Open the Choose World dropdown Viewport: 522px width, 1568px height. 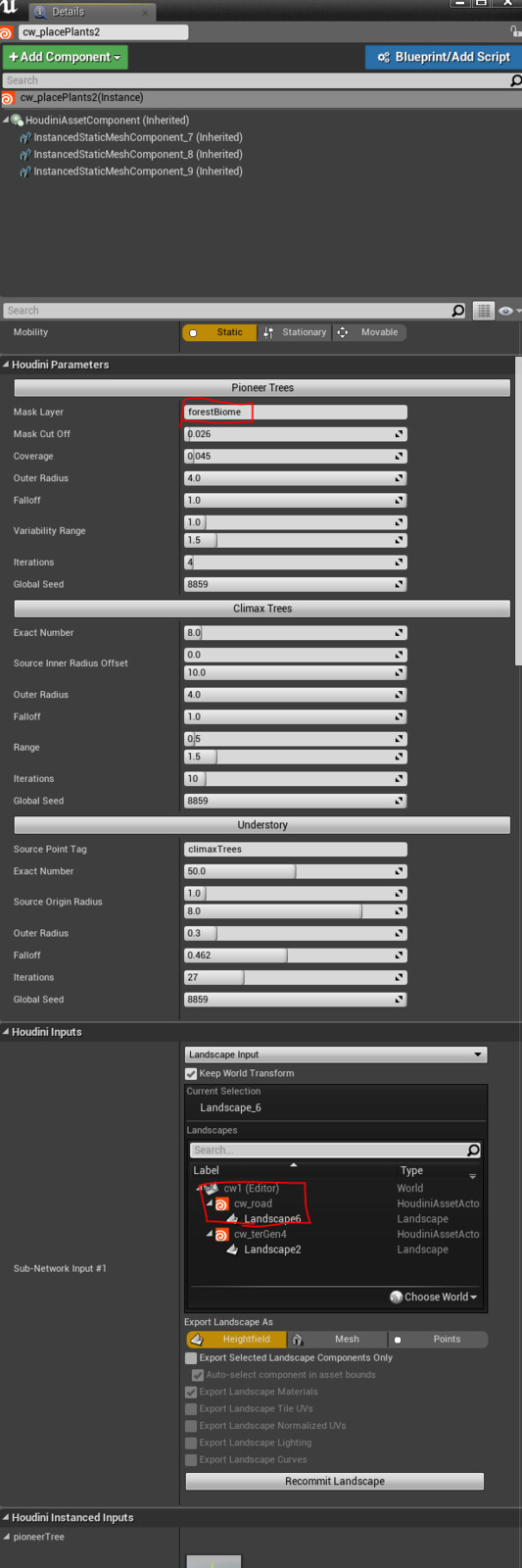434,1298
